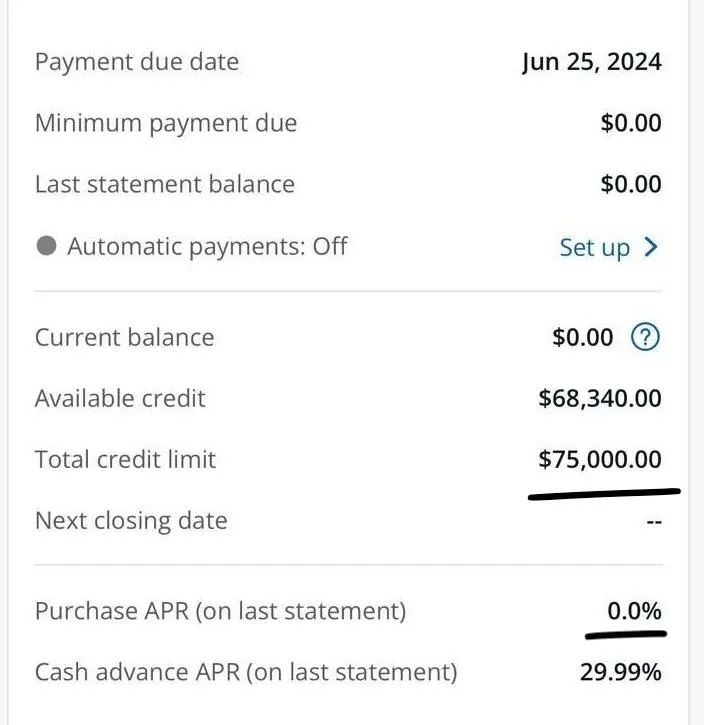Click the Payment due date label
Image resolution: width=704 pixels, height=725 pixels.
[137, 62]
